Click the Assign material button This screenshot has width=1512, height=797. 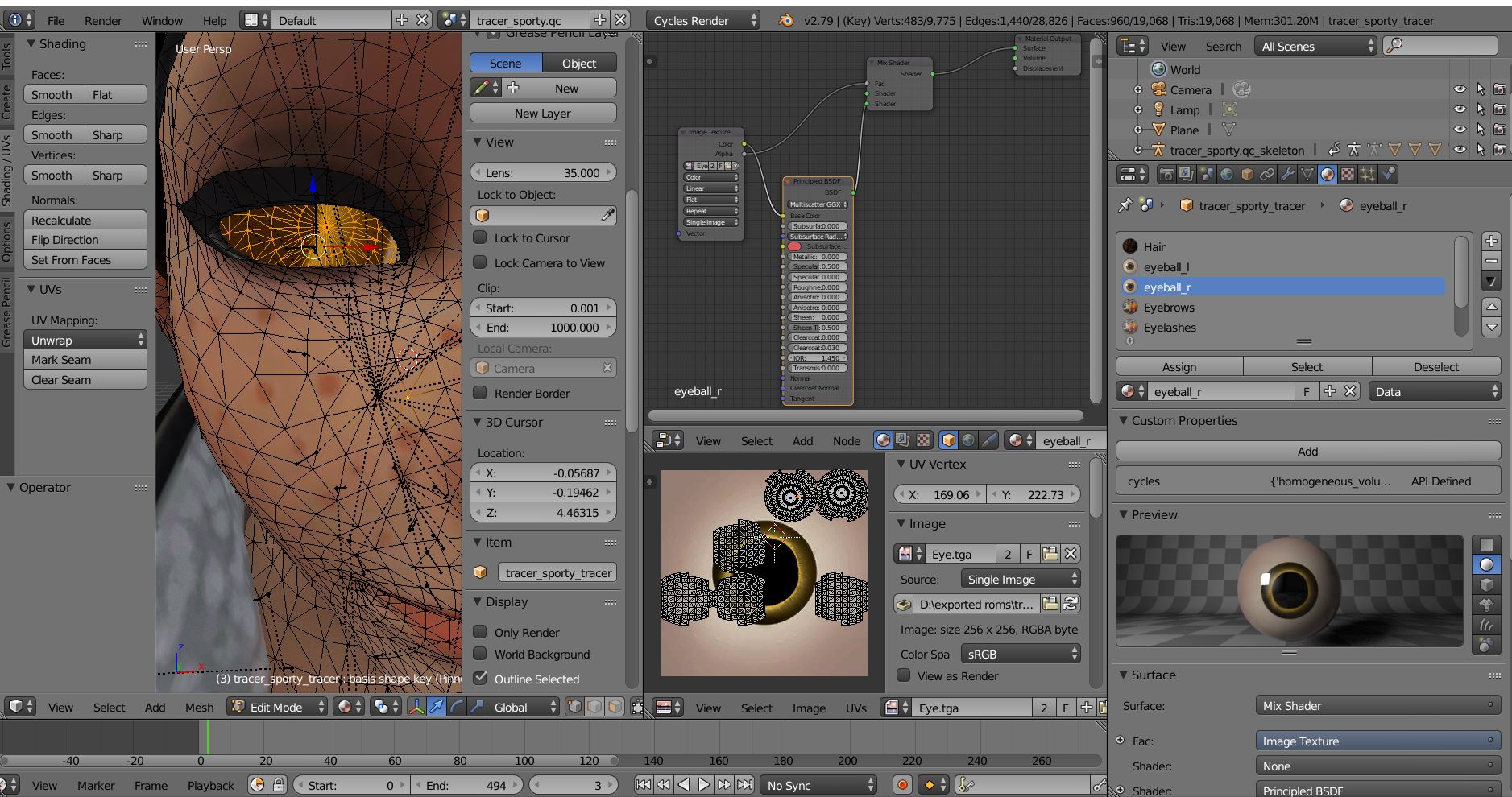1179,366
